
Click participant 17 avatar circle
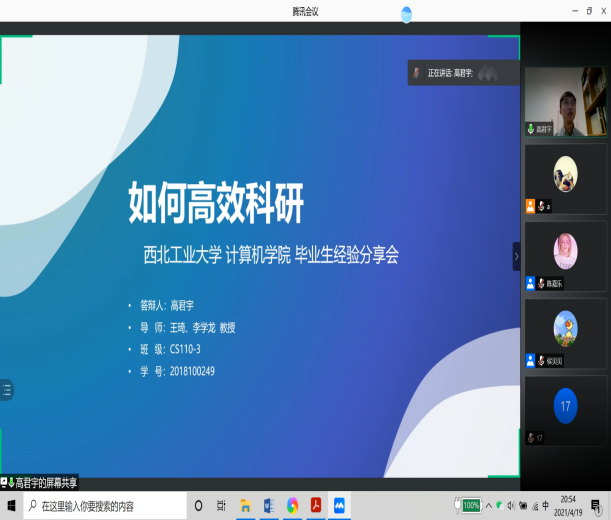coord(565,405)
